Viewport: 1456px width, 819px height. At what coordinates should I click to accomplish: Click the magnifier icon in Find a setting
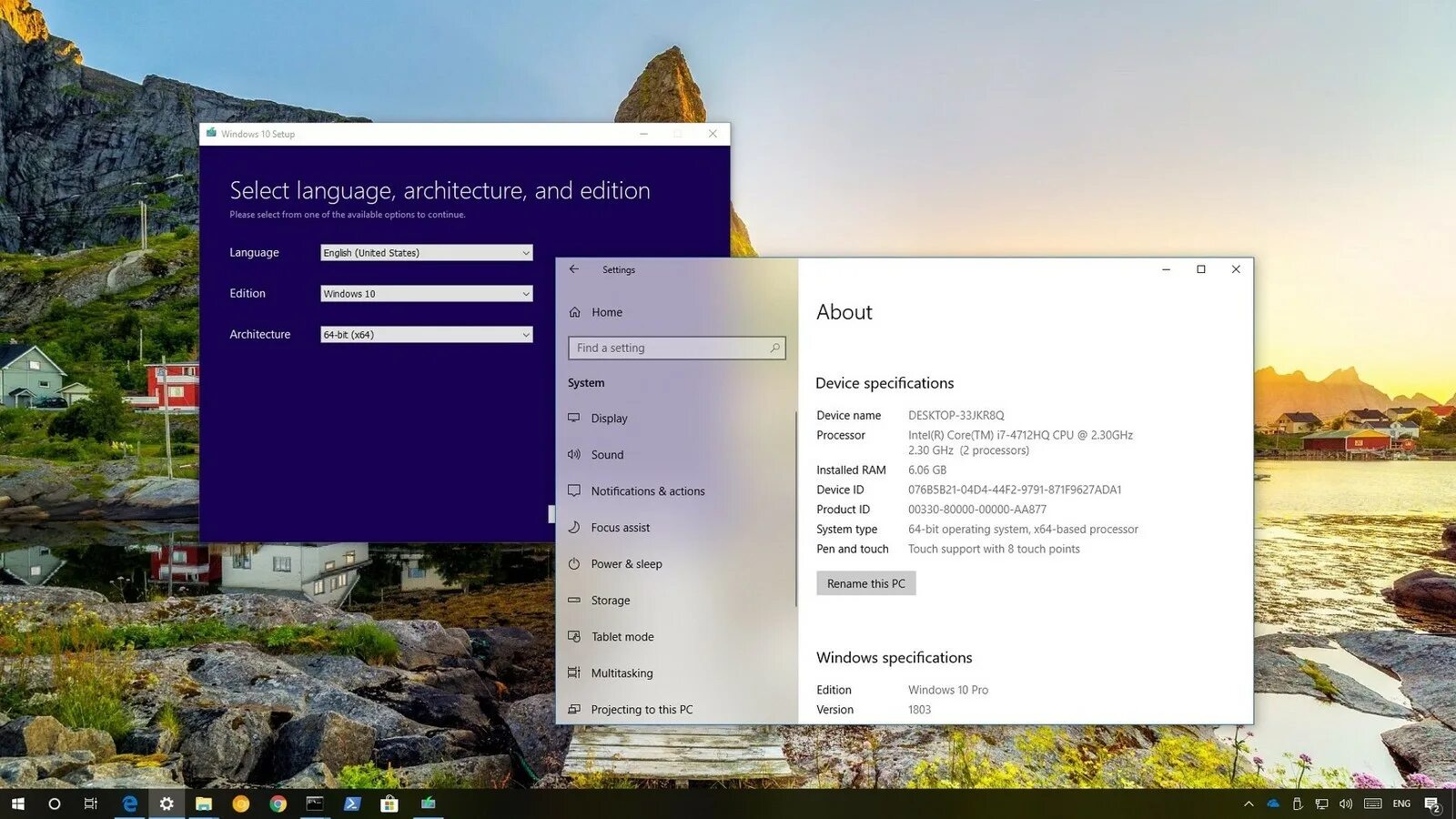coord(775,348)
